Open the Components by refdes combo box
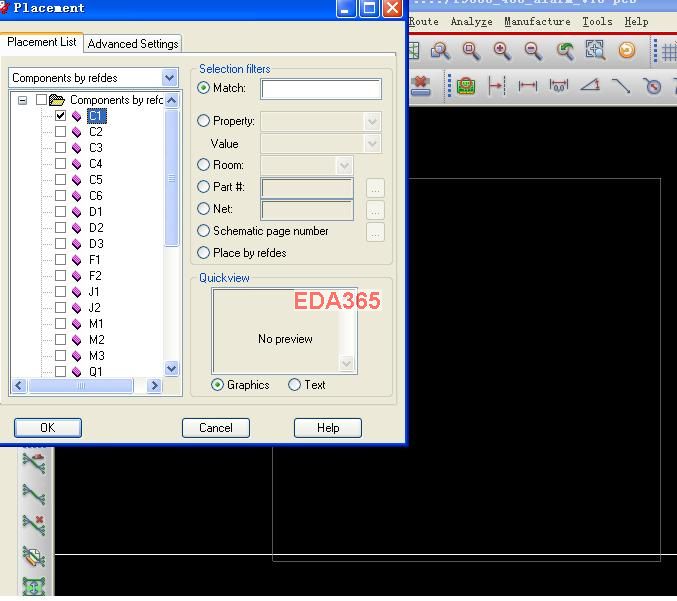The height and width of the screenshot is (601, 677). 93,78
